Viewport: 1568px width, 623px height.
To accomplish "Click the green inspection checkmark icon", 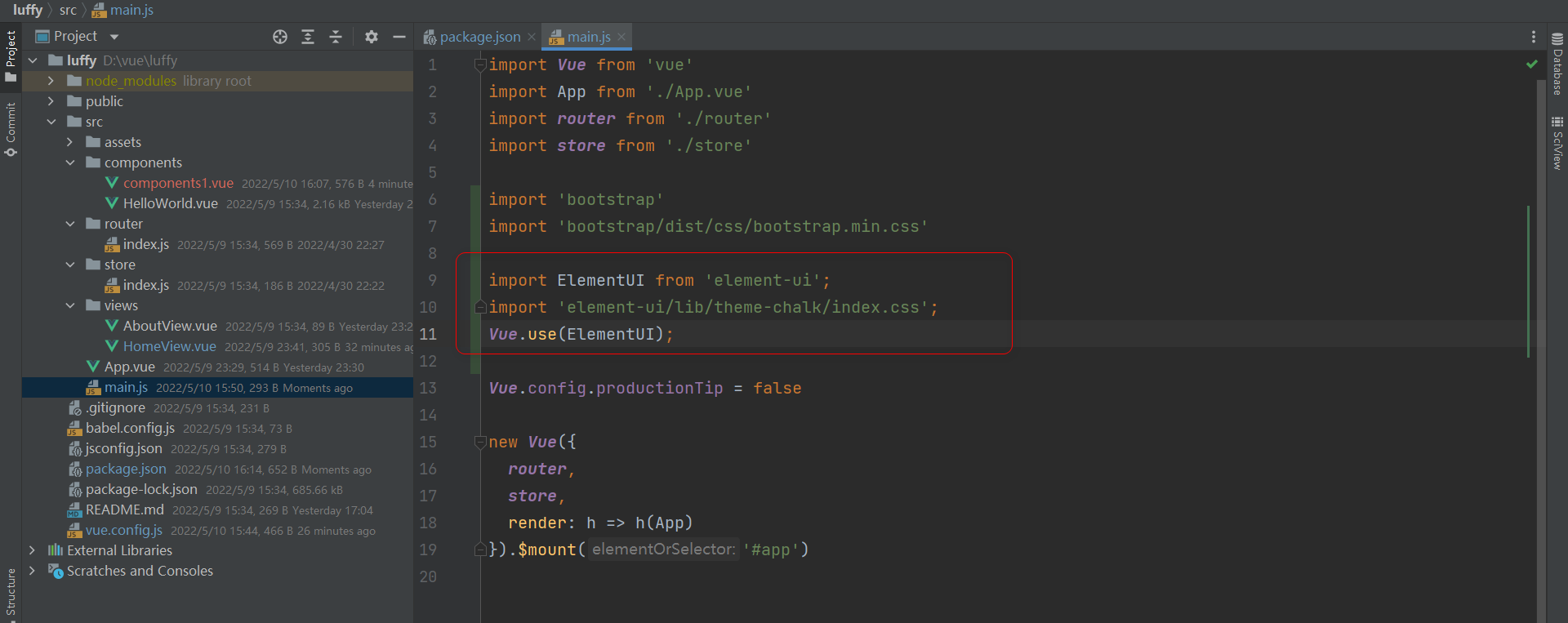I will coord(1532,64).
